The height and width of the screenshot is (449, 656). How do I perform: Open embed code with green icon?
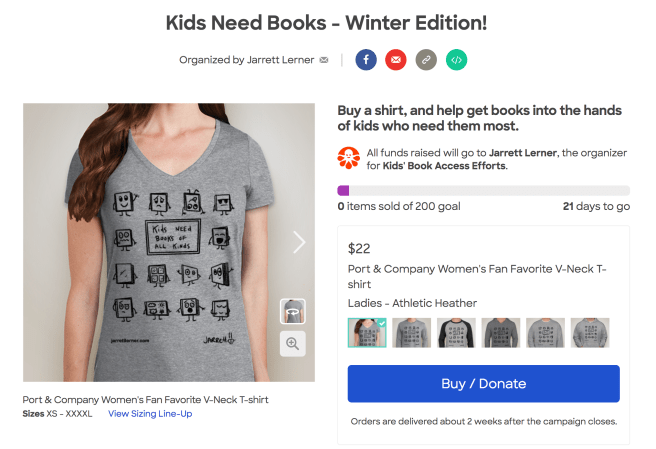pyautogui.click(x=456, y=60)
